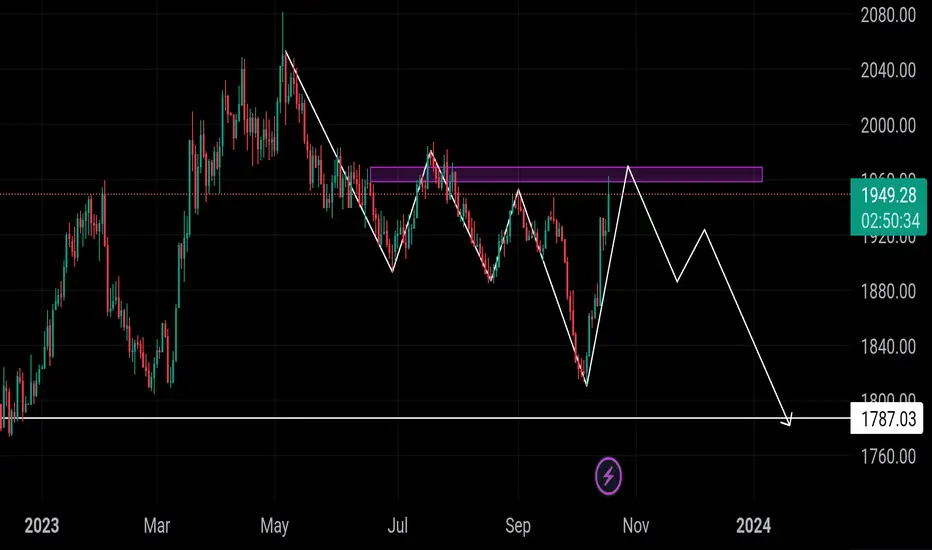The height and width of the screenshot is (550, 932).
Task: Click the Mar label on time axis
Action: pyautogui.click(x=157, y=526)
